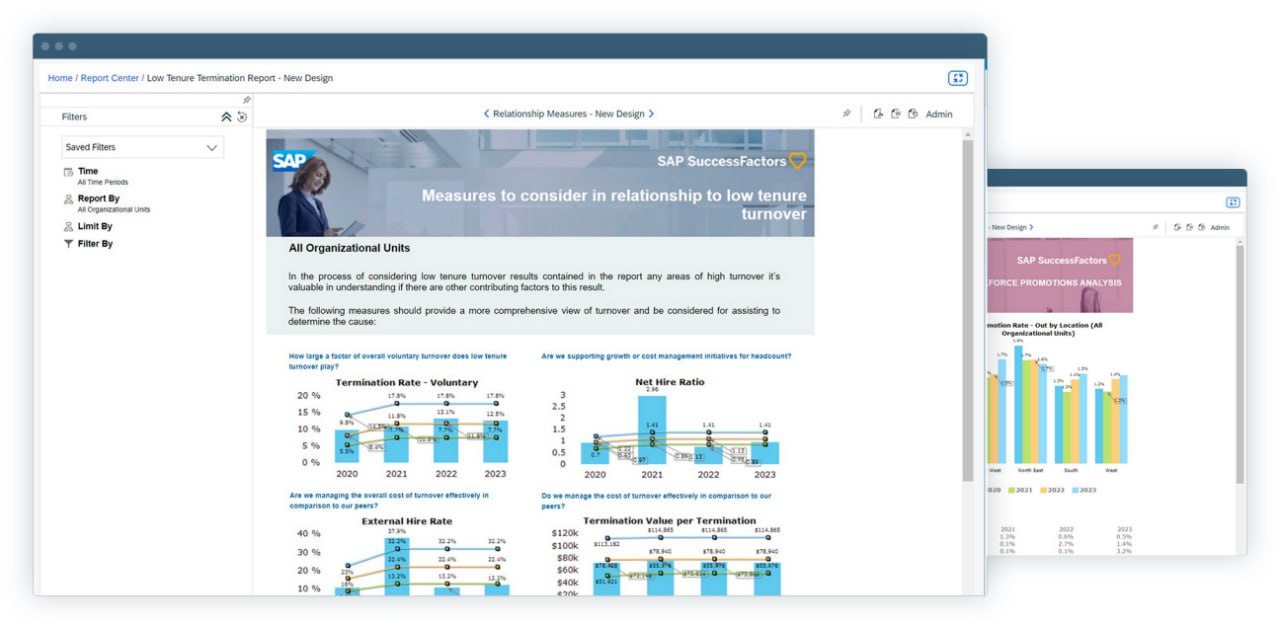1280x626 pixels.
Task: Click the second export icon in the back window
Action: (1190, 227)
